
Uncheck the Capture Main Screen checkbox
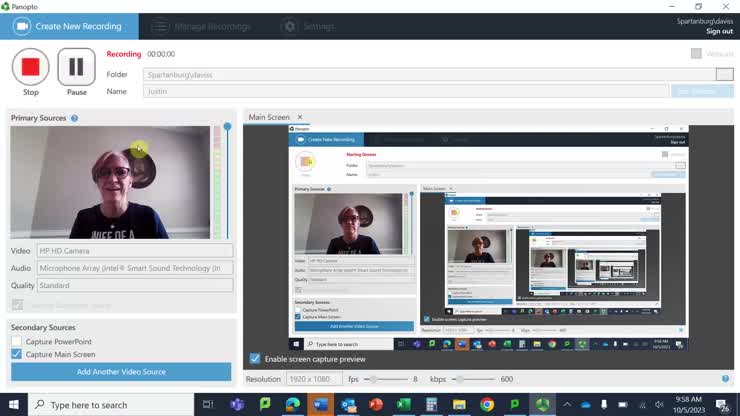(16, 354)
